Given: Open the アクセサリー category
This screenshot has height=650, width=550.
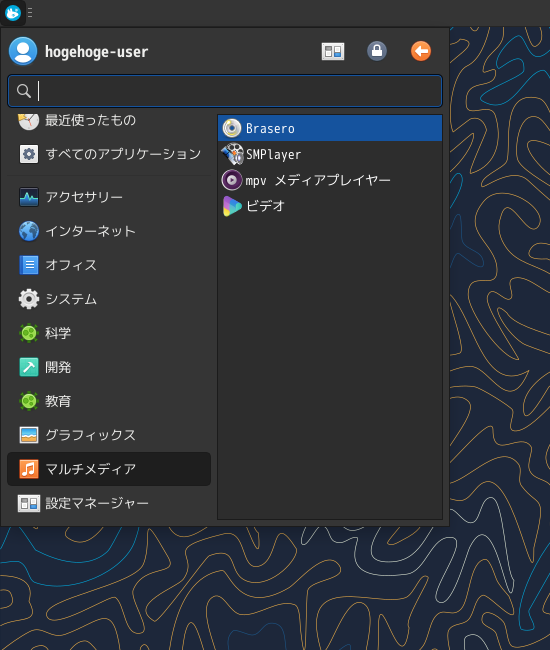Looking at the screenshot, I should [x=109, y=197].
